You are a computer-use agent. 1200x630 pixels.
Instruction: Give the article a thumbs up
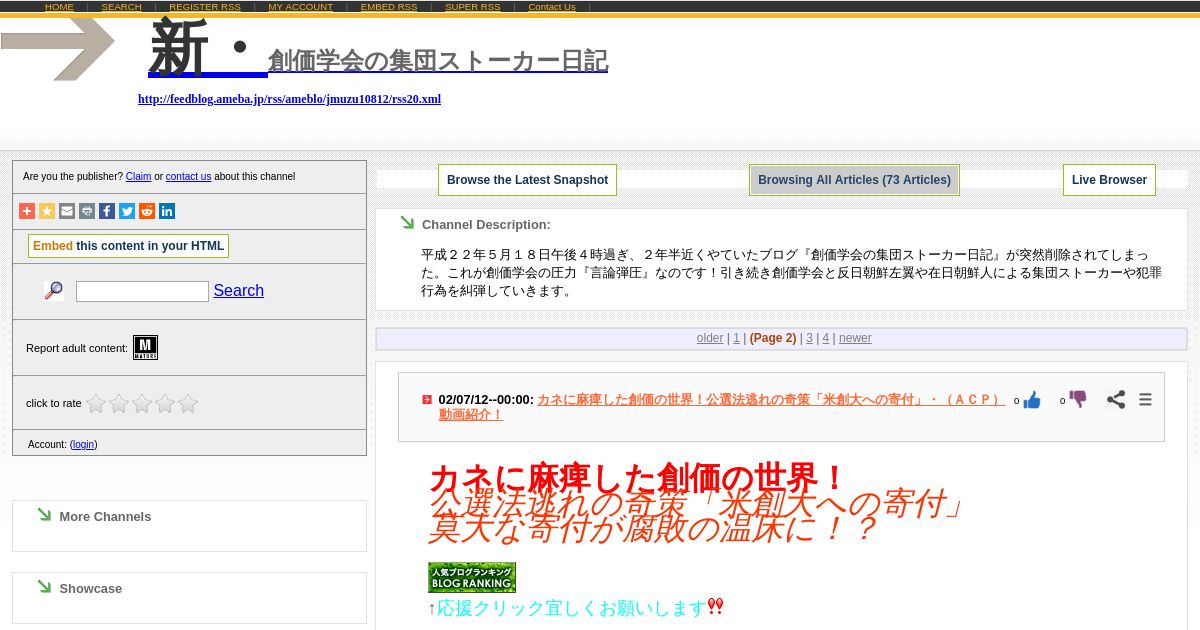point(1032,400)
